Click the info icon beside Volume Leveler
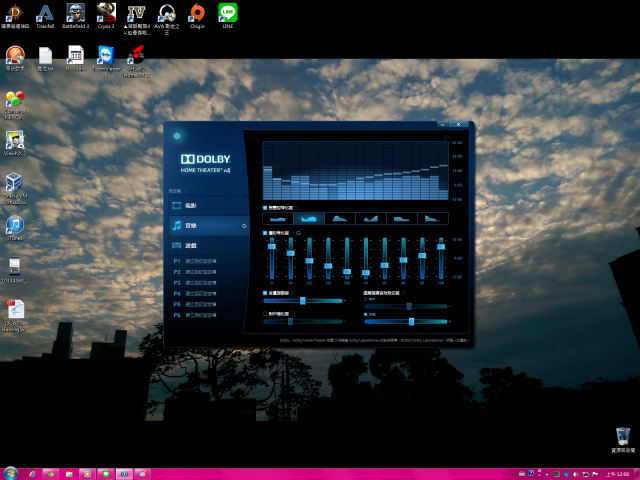Image resolution: width=640 pixels, height=480 pixels. (x=293, y=293)
